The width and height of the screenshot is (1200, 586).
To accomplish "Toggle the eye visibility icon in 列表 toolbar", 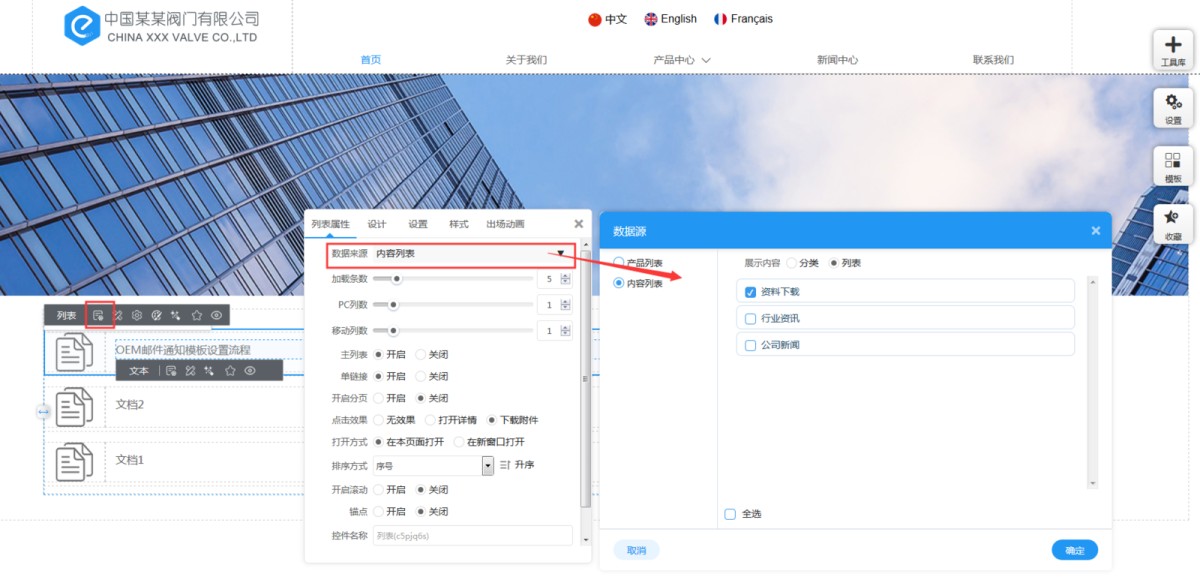I will [216, 315].
